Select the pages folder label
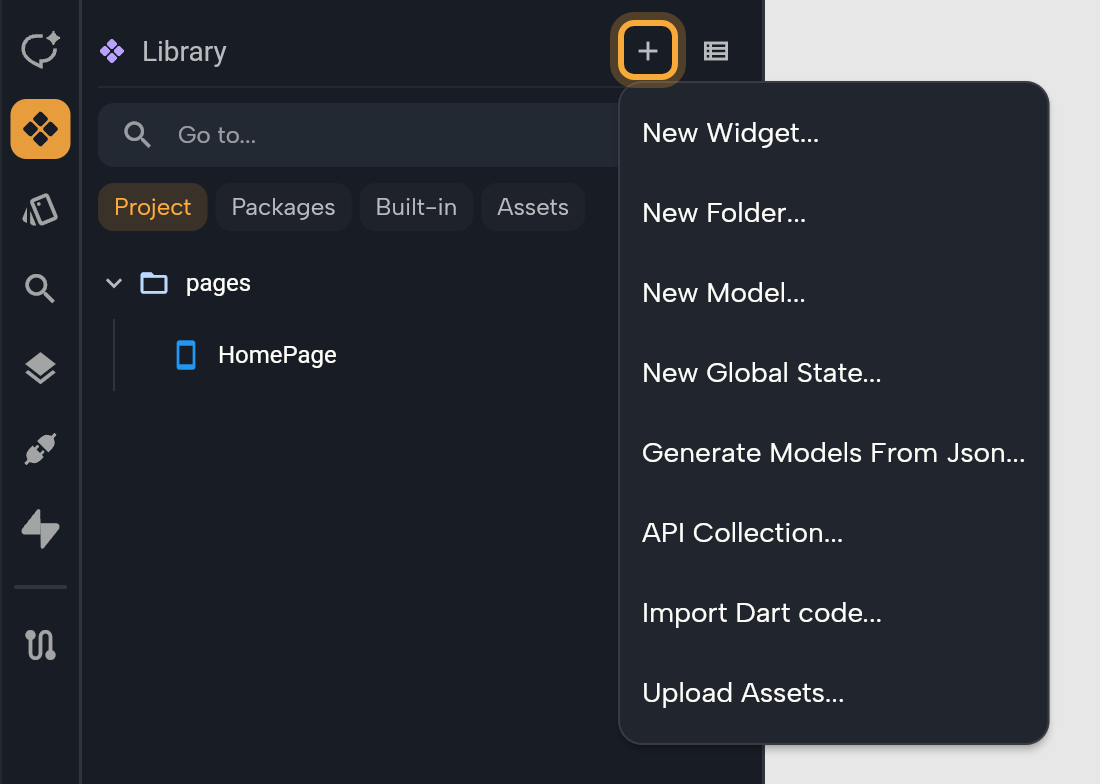The width and height of the screenshot is (1100, 784). tap(218, 283)
